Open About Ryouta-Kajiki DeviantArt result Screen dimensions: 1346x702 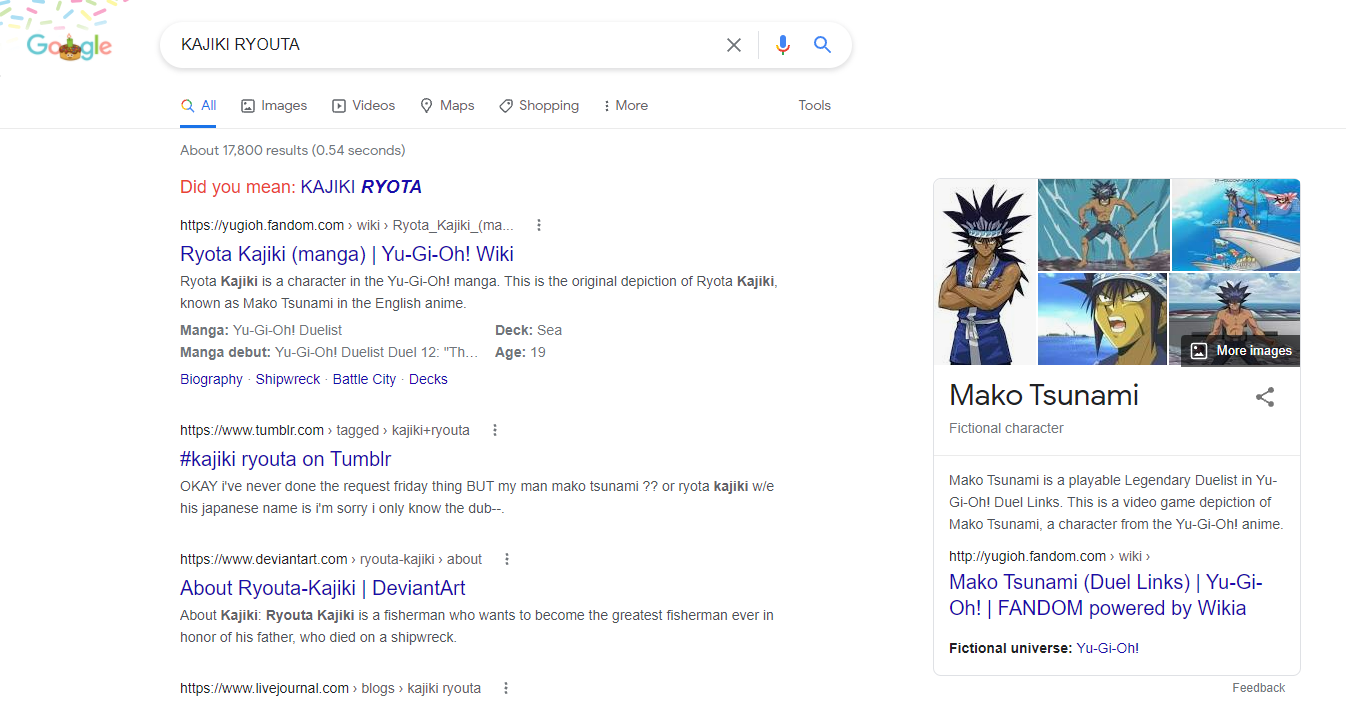(323, 588)
